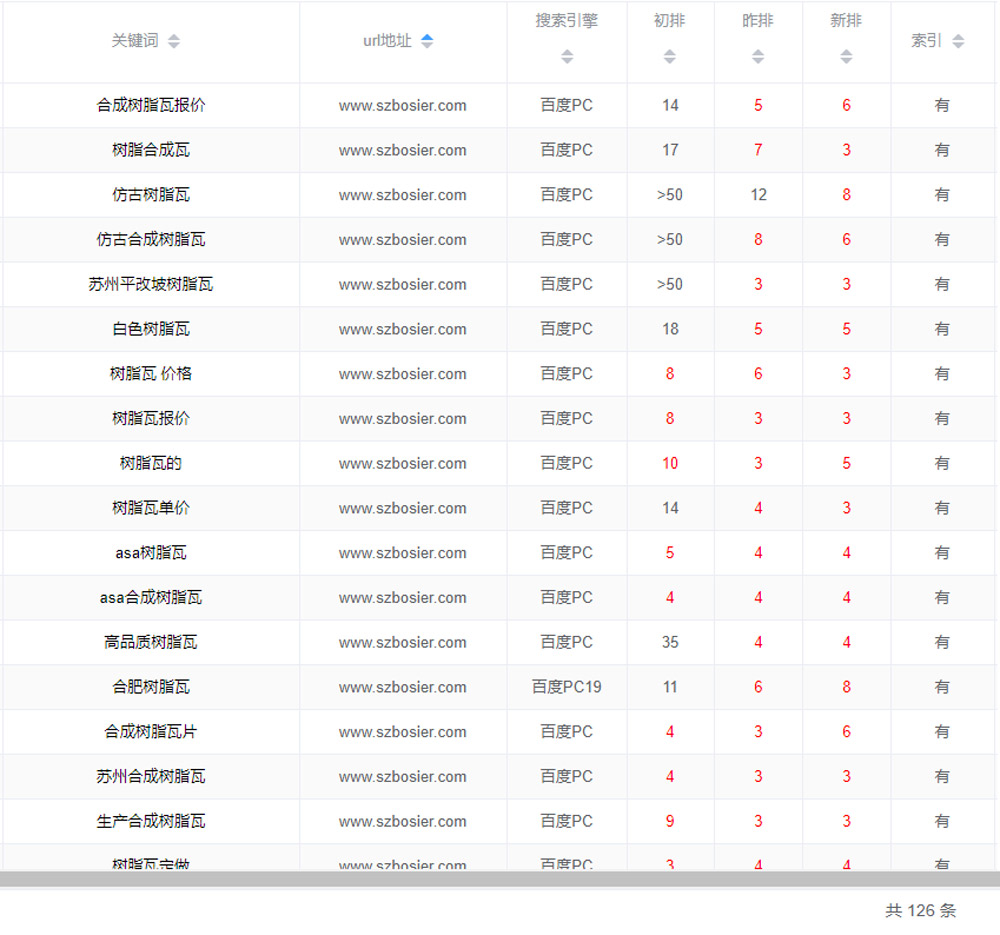1000x935 pixels.
Task: Toggle sort arrows next to url地址 header
Action: coord(427,41)
